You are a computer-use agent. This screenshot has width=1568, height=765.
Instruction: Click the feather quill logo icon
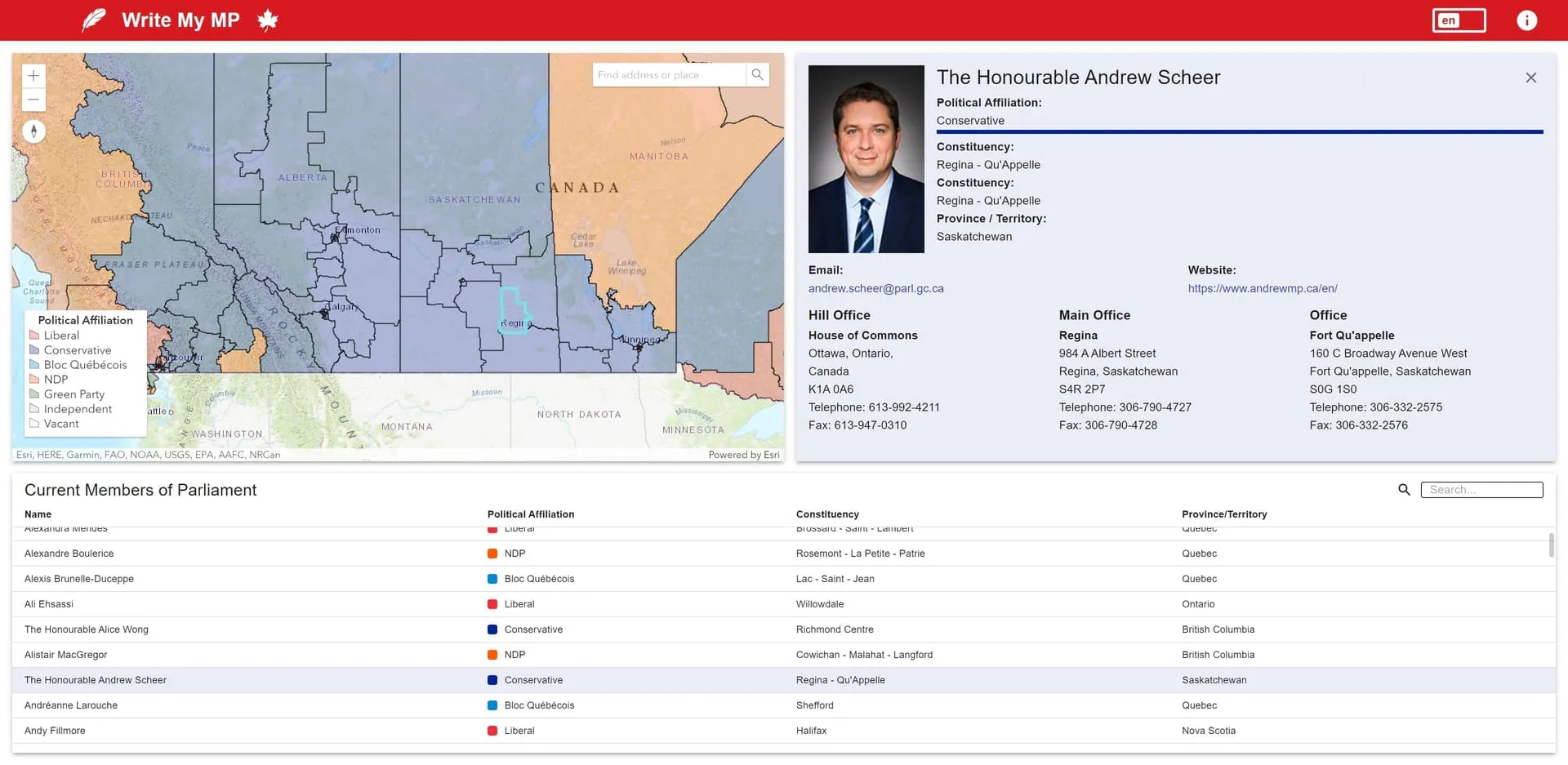click(x=94, y=20)
